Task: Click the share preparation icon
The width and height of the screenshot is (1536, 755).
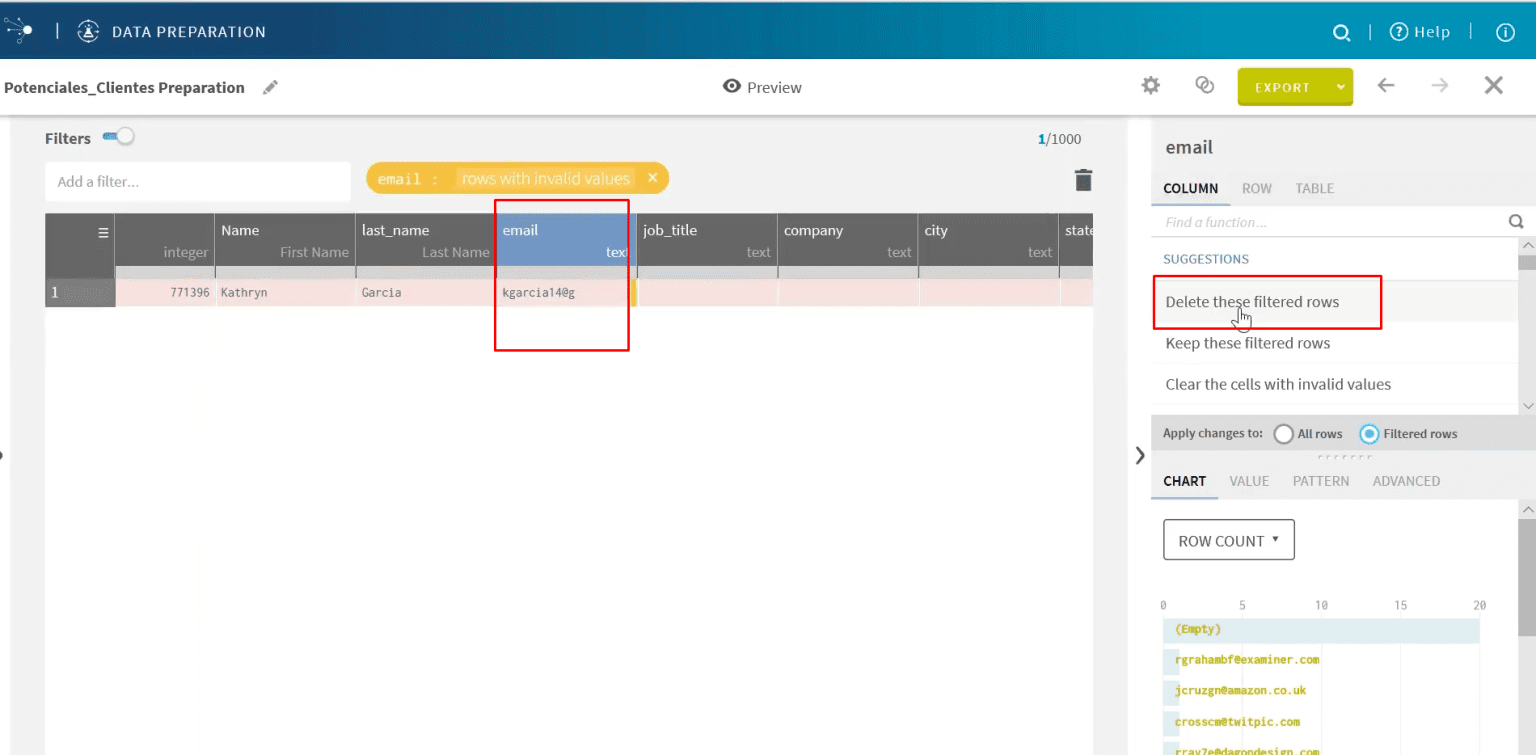Action: point(1204,86)
